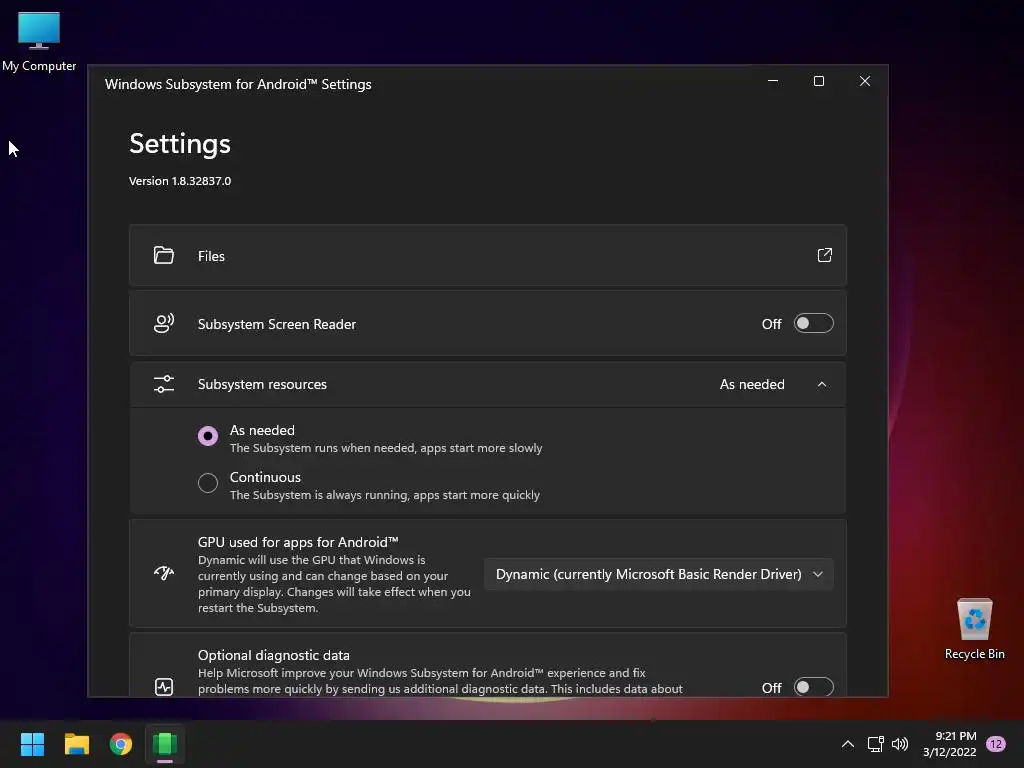
Task: Toggle the Subsystem Screen Reader switch
Action: (813, 323)
